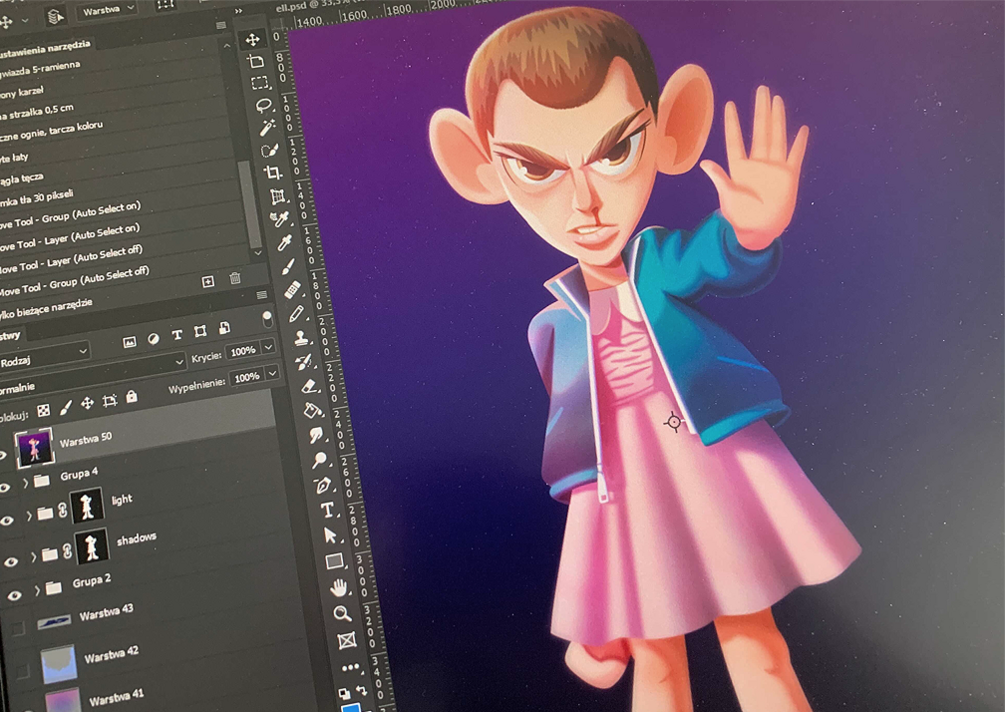Select the Dodge tool
1005x712 pixels.
(319, 459)
